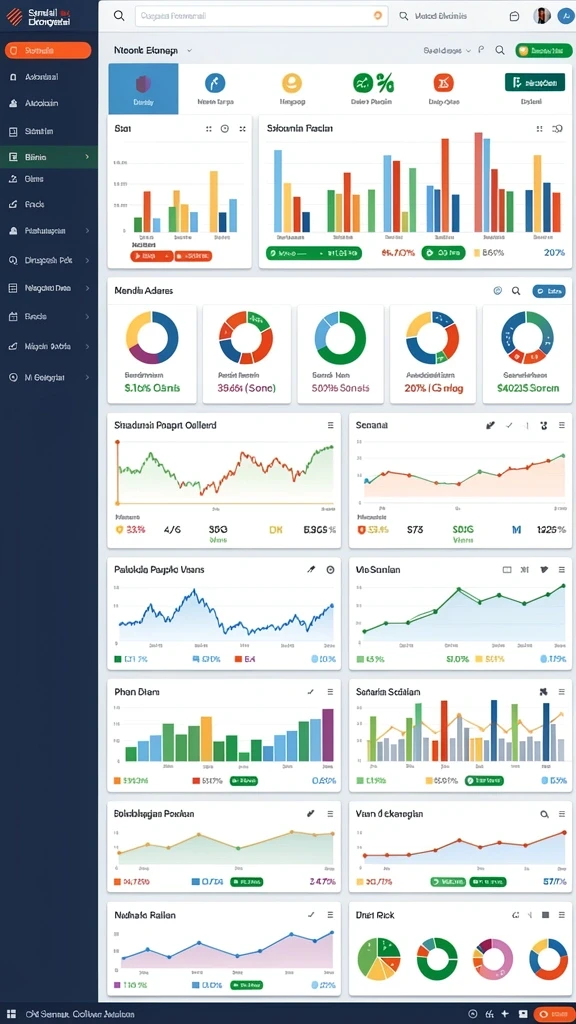Toggle green legend square under blue line chart
The height and width of the screenshot is (1024, 576).
[118, 659]
